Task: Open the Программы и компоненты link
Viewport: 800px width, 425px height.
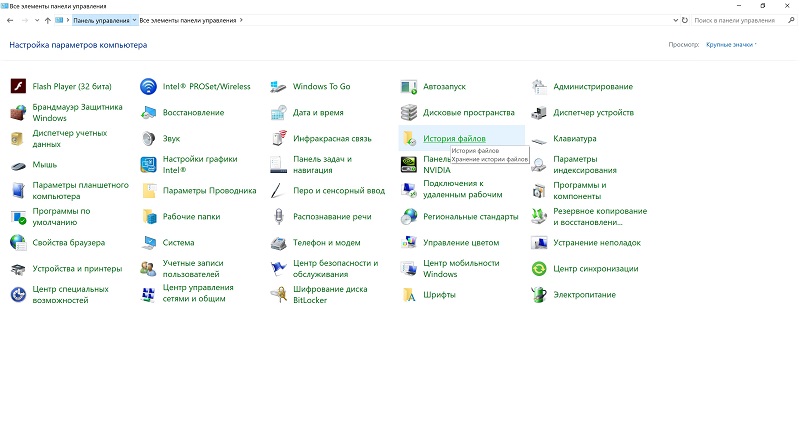Action: [x=580, y=190]
